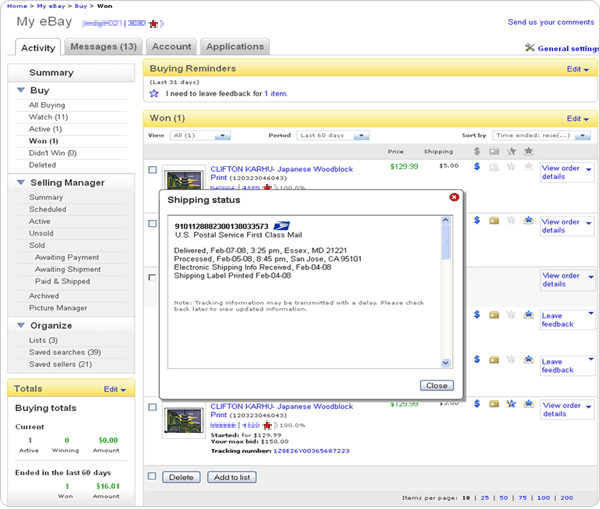Set items per page to 200
Image resolution: width=600 pixels, height=509 pixels.
point(566,498)
